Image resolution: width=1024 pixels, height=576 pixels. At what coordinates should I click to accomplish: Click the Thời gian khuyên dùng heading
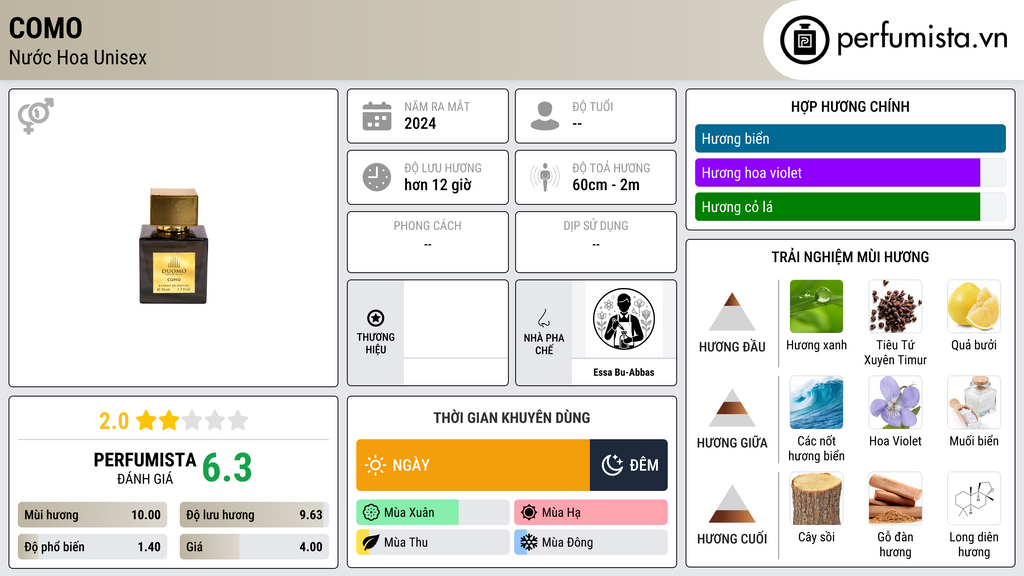click(x=512, y=417)
